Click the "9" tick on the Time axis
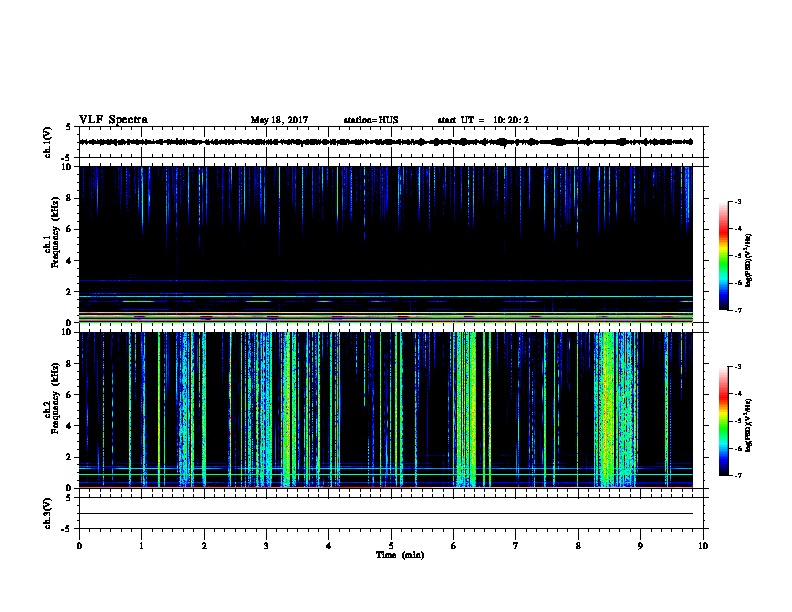 click(640, 546)
